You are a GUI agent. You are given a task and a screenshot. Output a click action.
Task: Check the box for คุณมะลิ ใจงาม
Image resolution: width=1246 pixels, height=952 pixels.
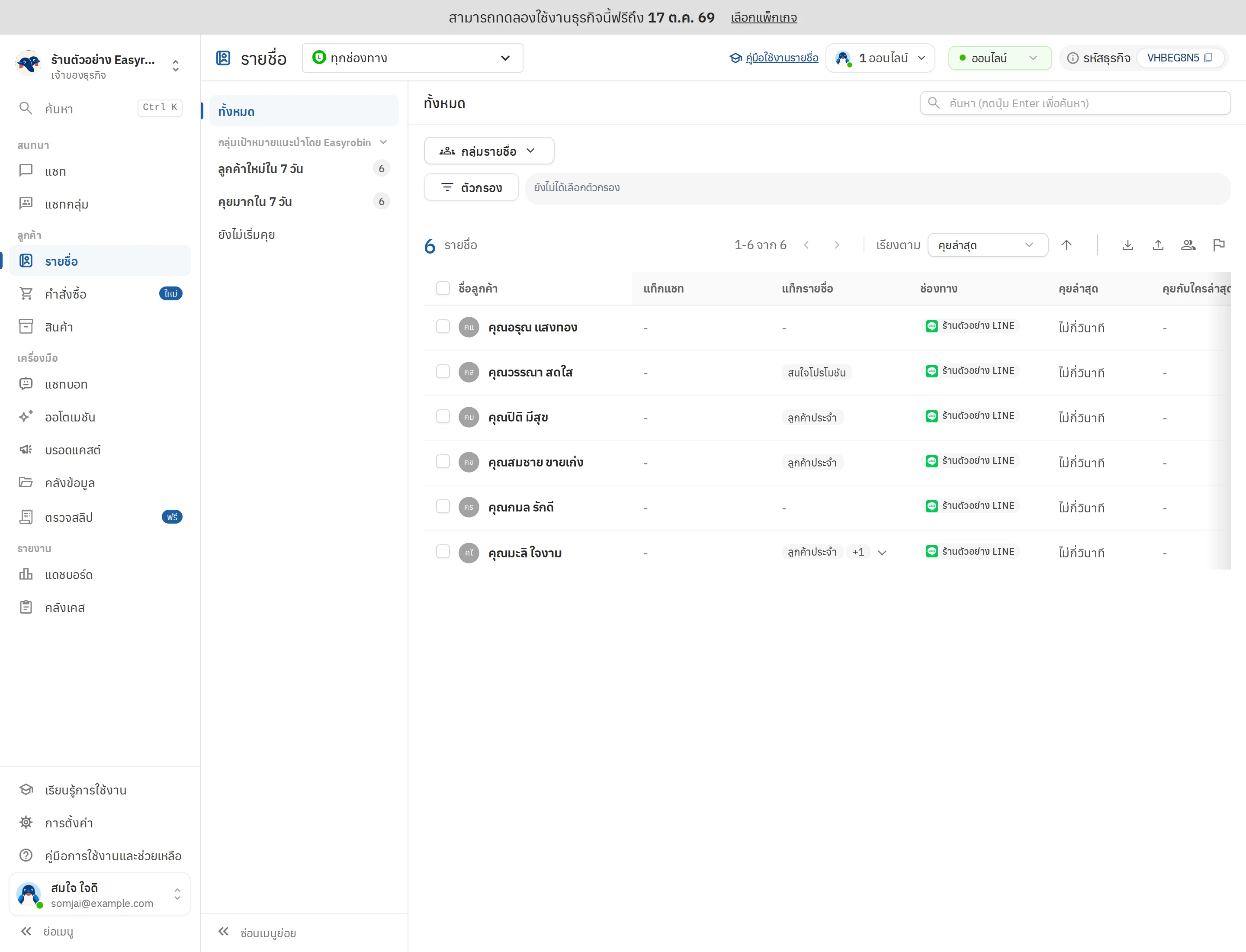tap(443, 551)
